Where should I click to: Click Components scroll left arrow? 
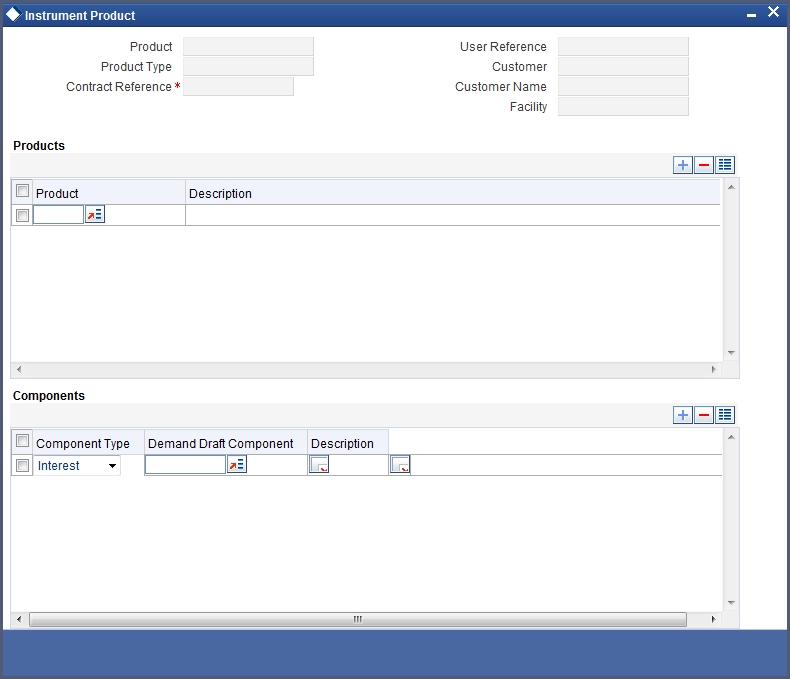coord(19,619)
